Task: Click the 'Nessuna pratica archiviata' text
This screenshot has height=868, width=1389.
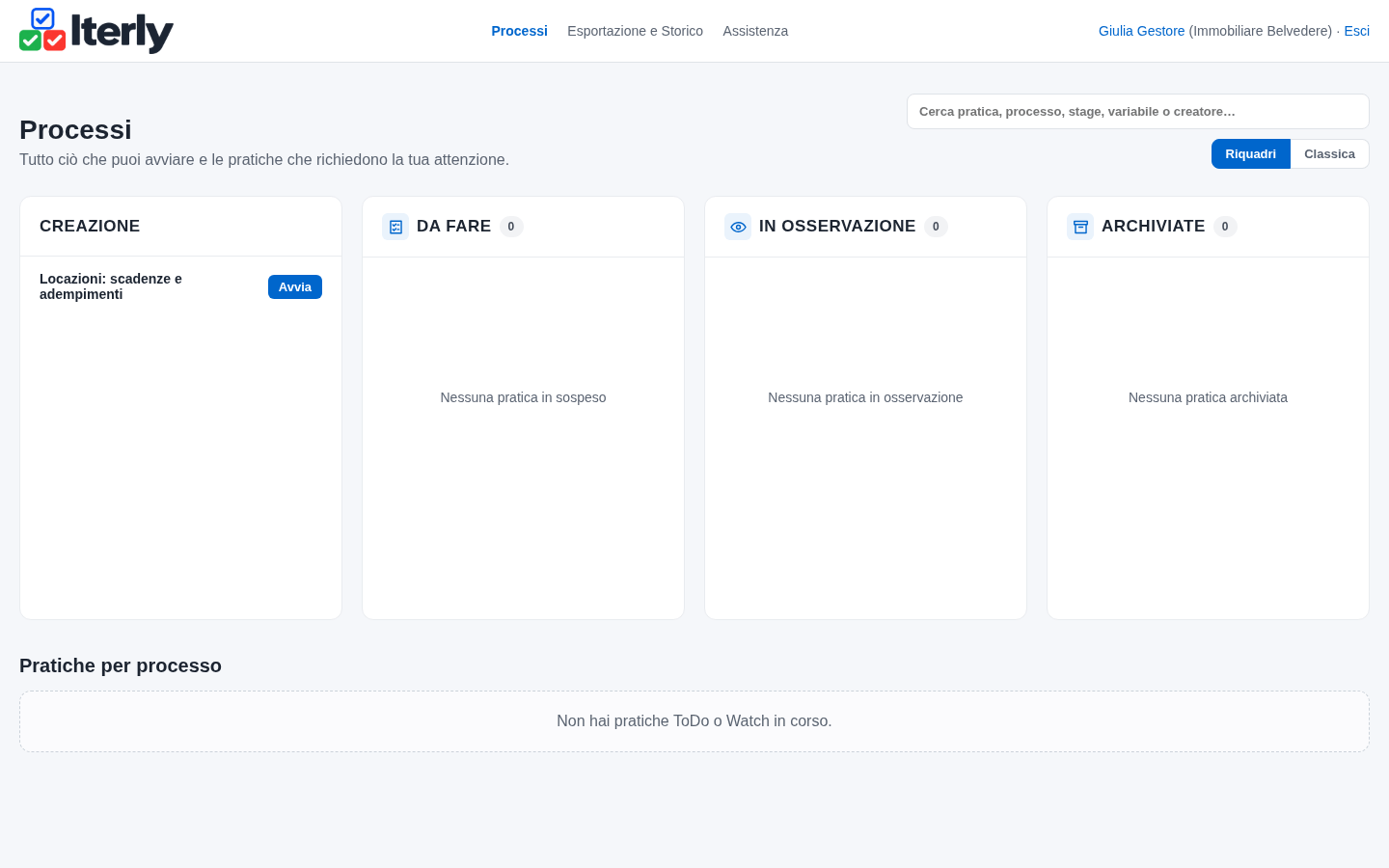Action: 1208,397
